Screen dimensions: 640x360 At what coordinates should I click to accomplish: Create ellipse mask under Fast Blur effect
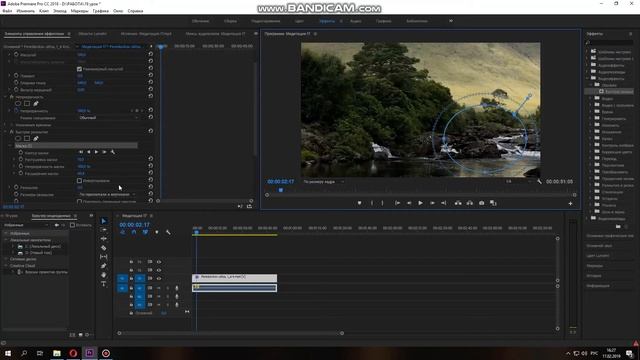click(x=18, y=139)
